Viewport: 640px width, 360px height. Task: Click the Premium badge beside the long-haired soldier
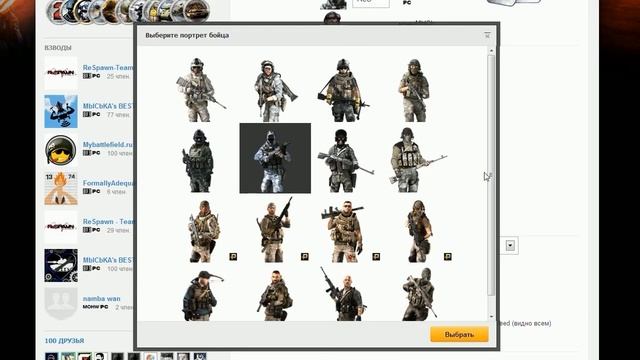tap(447, 256)
